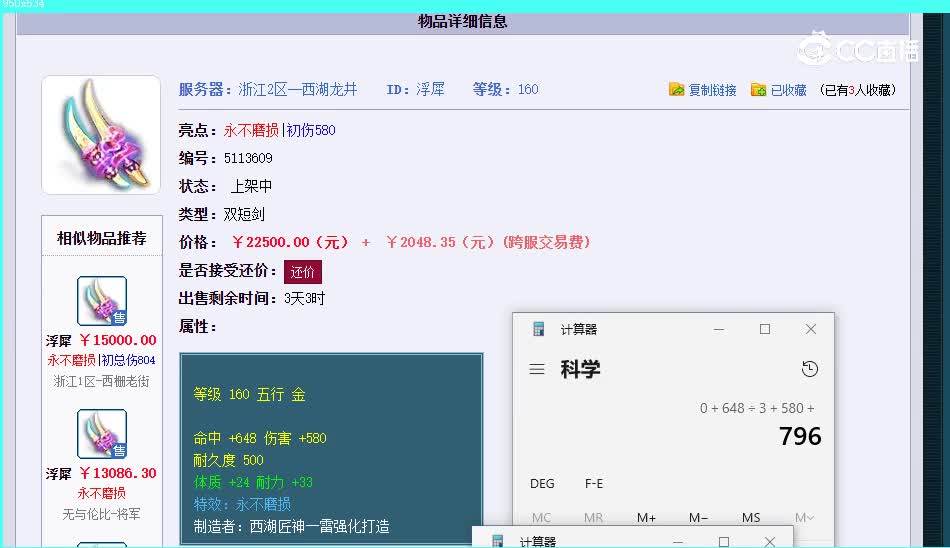Screen dimensions: 950x548
Task: Click the 复制链接 link text
Action: (712, 90)
